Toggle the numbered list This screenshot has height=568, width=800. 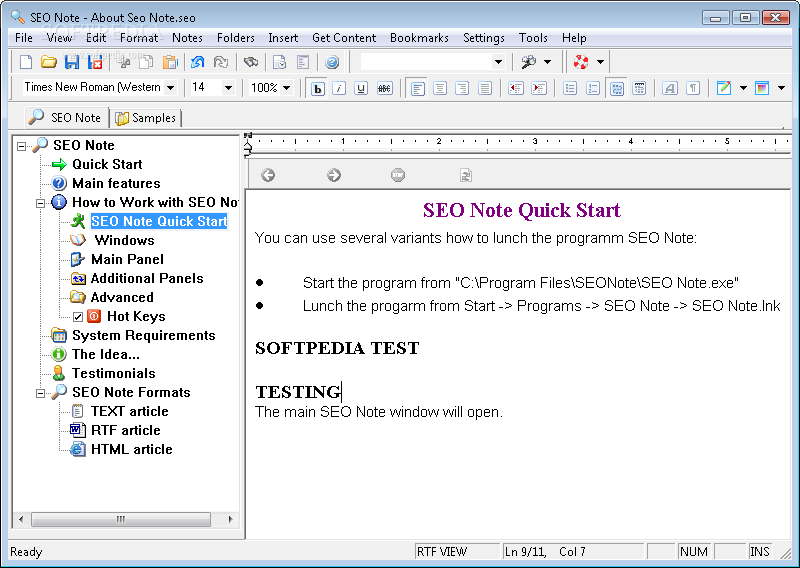[593, 88]
